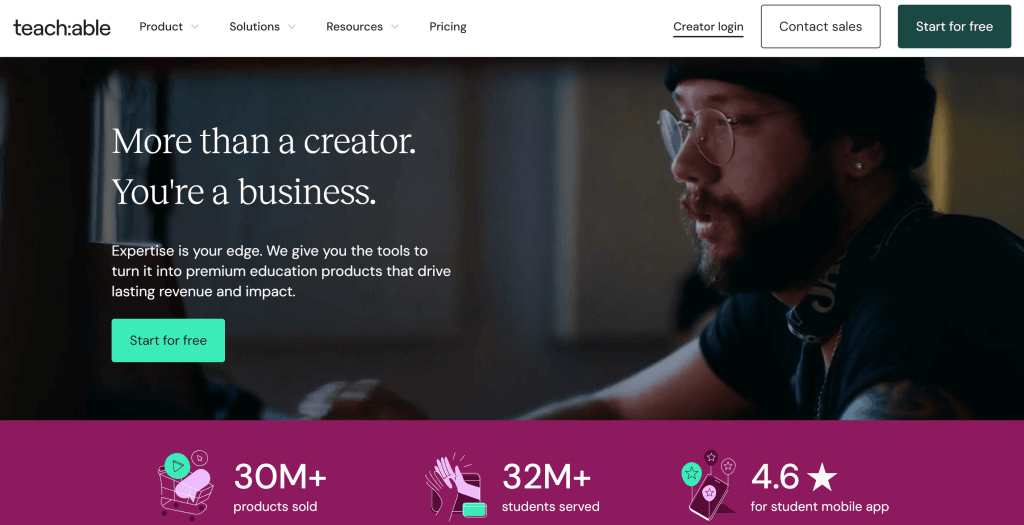Go to the Pricing page
The height and width of the screenshot is (525, 1024).
pyautogui.click(x=448, y=27)
